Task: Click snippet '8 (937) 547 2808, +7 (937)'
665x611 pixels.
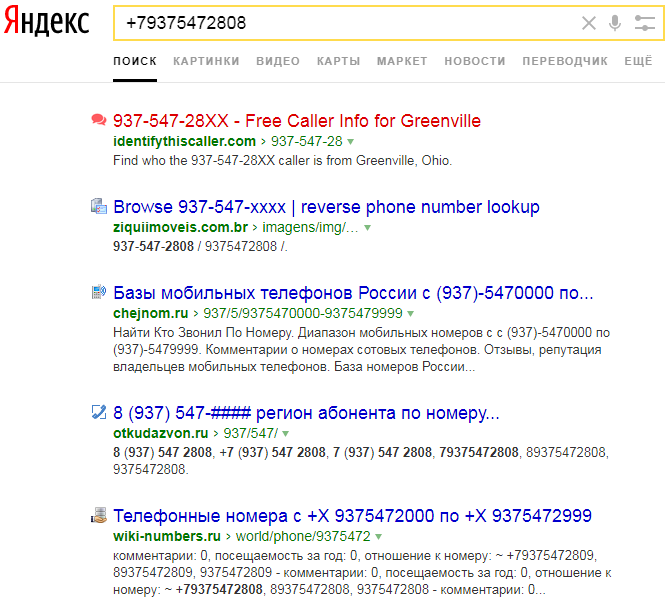Action: point(361,460)
